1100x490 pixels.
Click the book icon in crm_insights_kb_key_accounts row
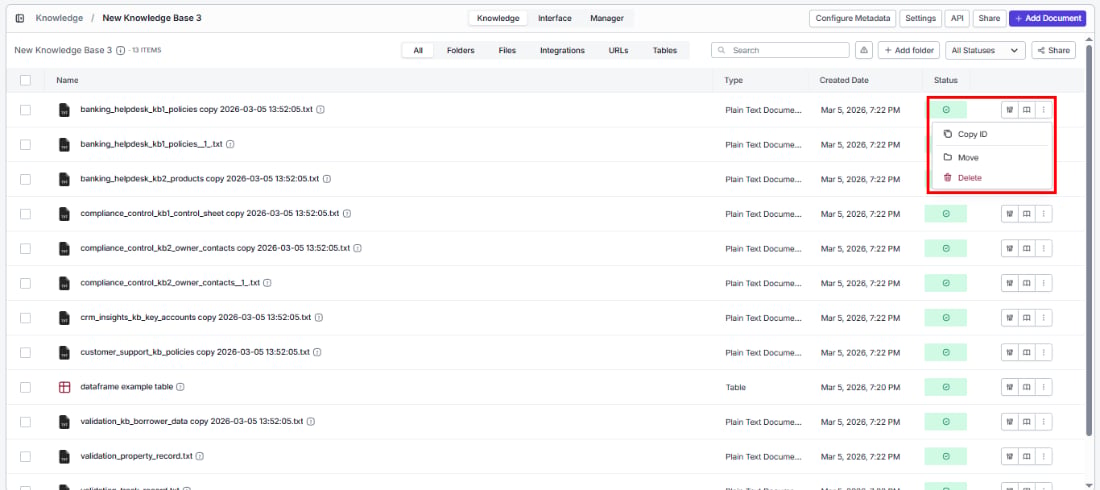point(1026,317)
